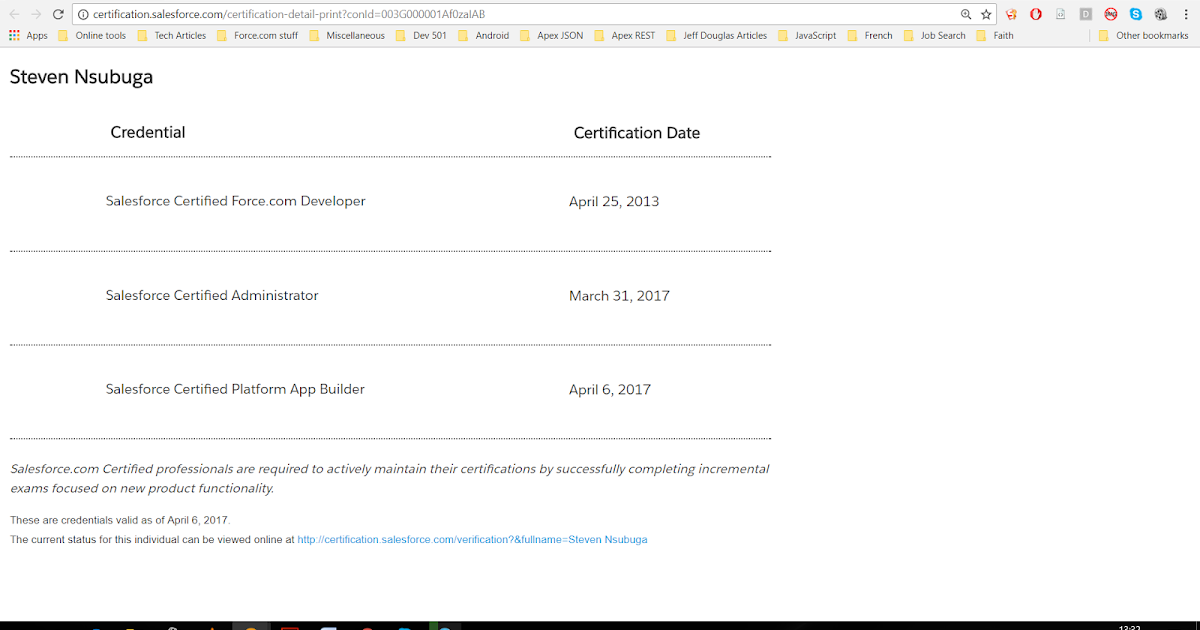The height and width of the screenshot is (630, 1200).
Task: Click the gray D extension icon
Action: pos(1086,14)
